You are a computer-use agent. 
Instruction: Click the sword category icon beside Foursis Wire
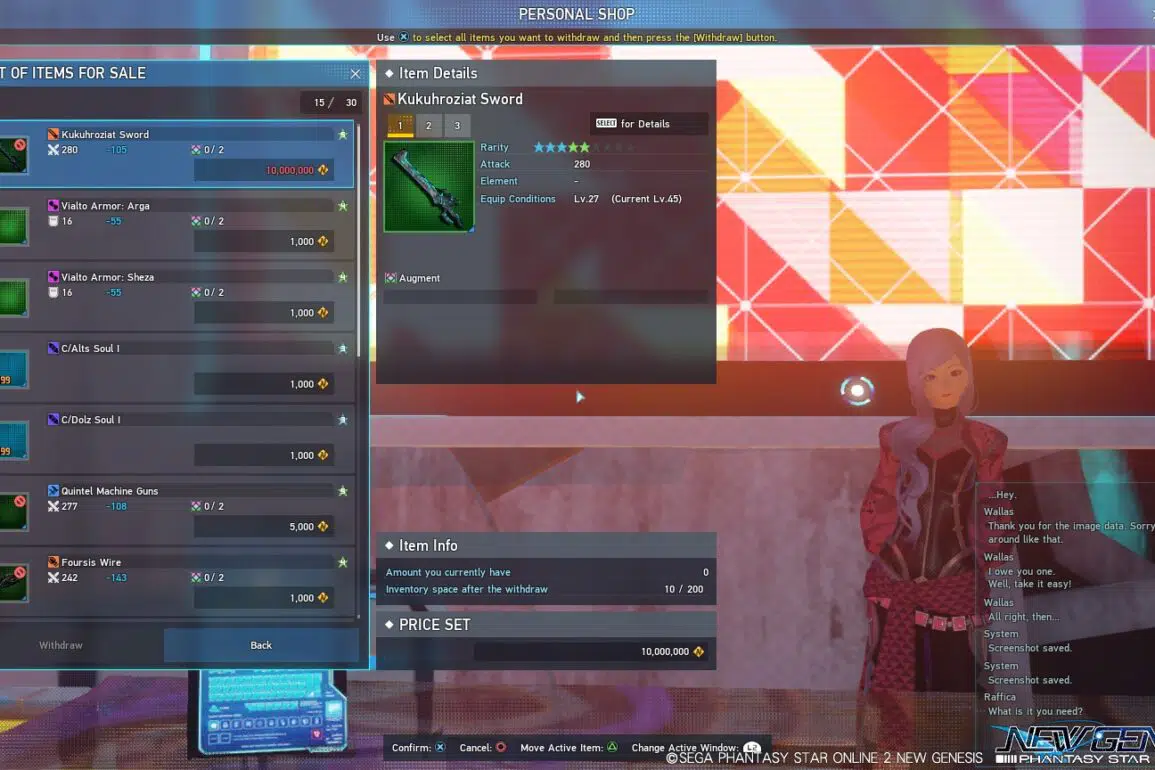pyautogui.click(x=53, y=562)
